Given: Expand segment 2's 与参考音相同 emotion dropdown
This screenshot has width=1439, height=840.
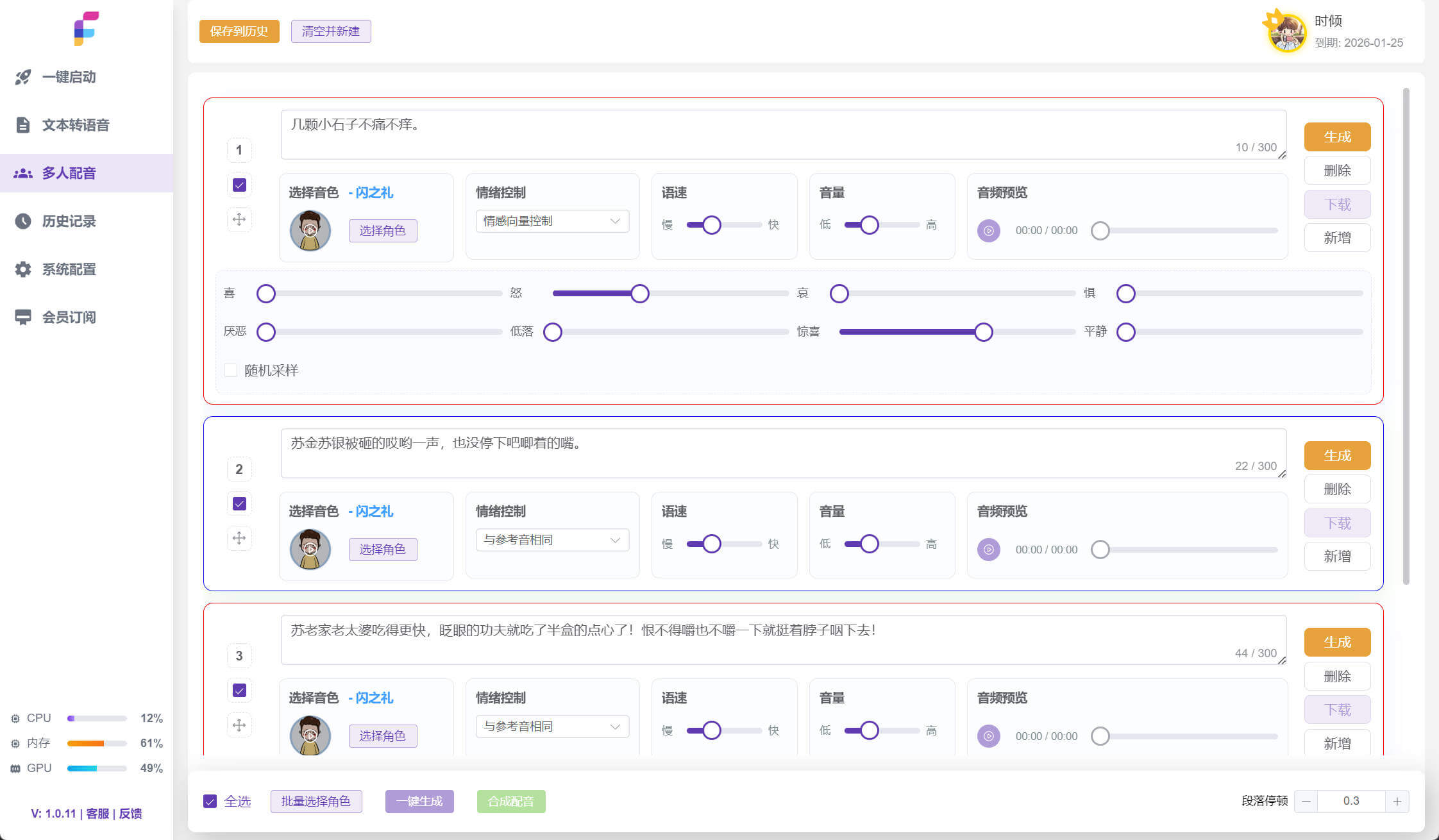Looking at the screenshot, I should 551,540.
